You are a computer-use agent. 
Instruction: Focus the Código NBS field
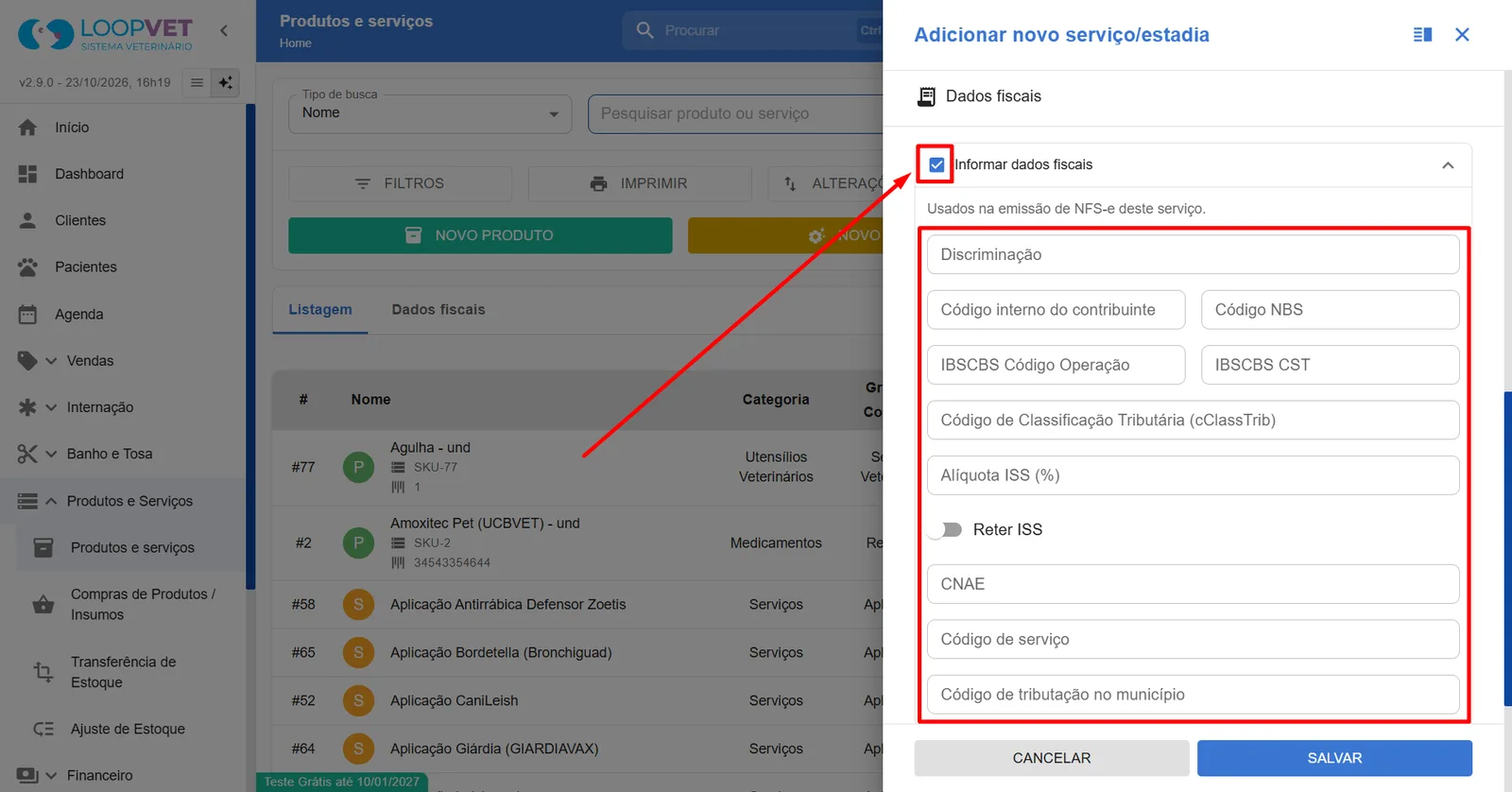click(1331, 310)
